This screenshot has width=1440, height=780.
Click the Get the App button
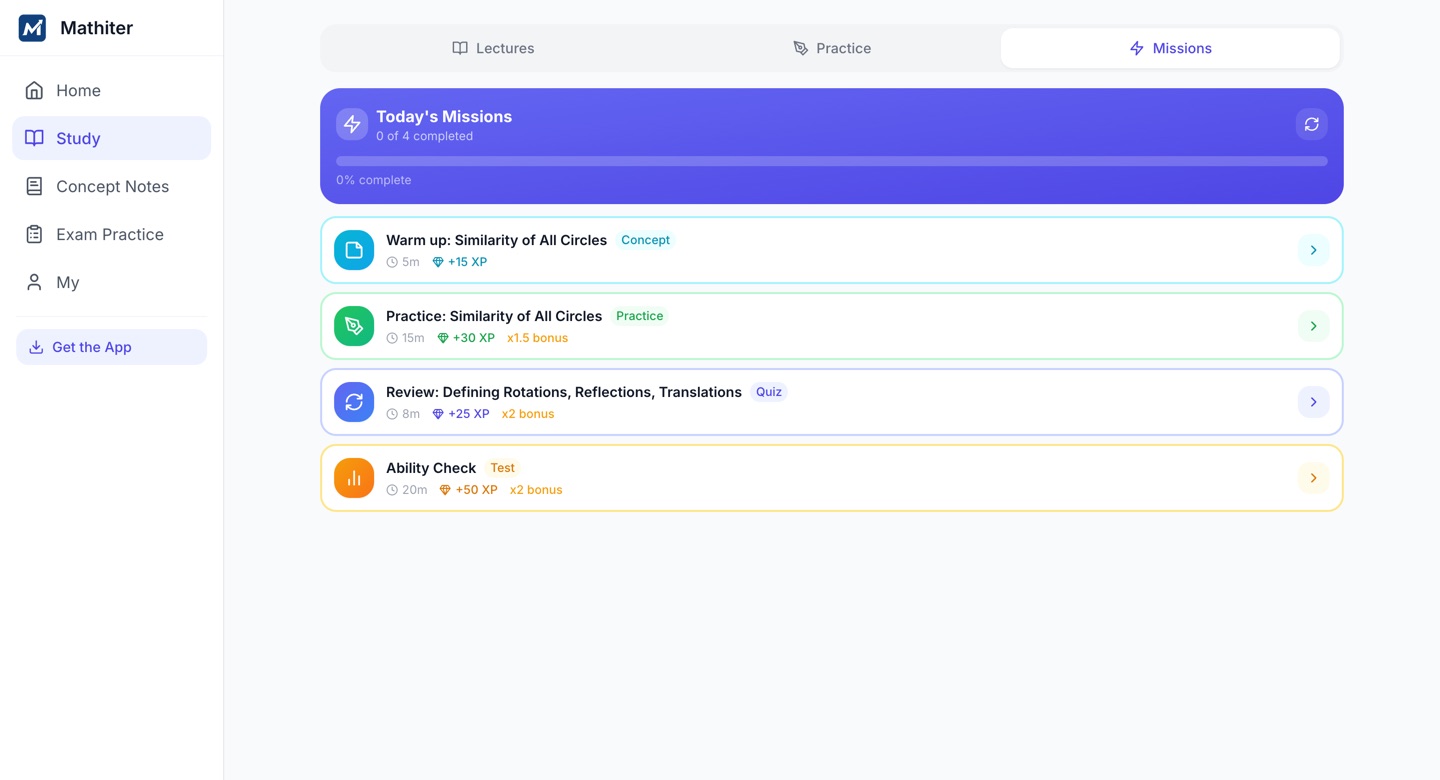pyautogui.click(x=111, y=347)
